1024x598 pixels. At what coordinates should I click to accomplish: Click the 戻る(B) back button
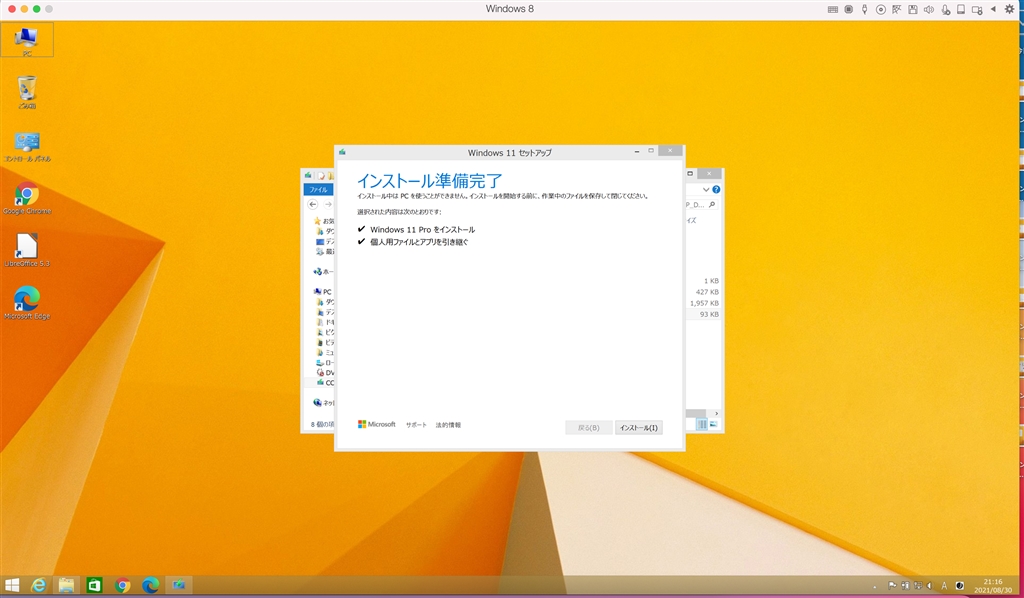pyautogui.click(x=588, y=428)
